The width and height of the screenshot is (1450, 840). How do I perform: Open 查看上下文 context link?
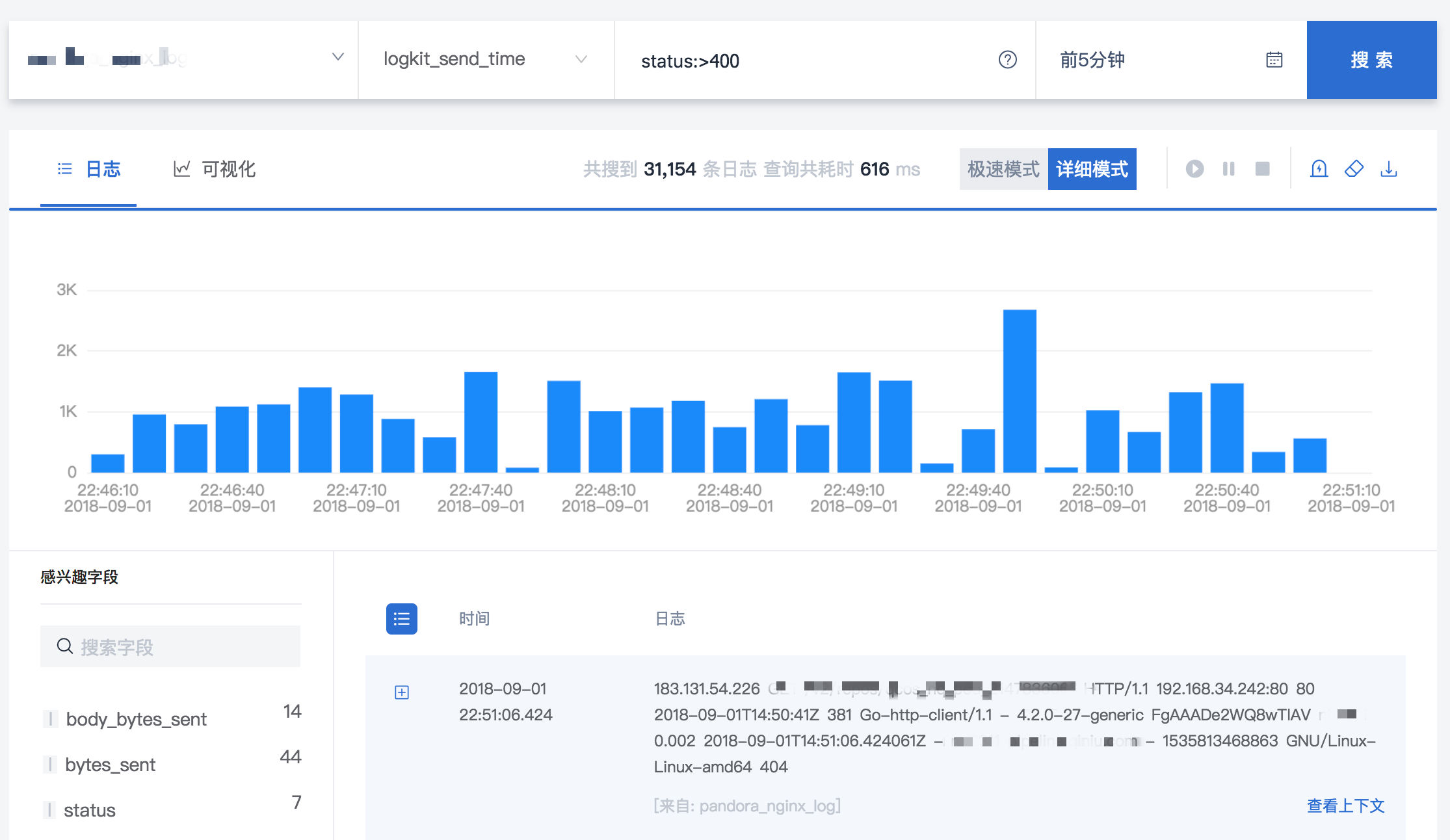click(1345, 806)
